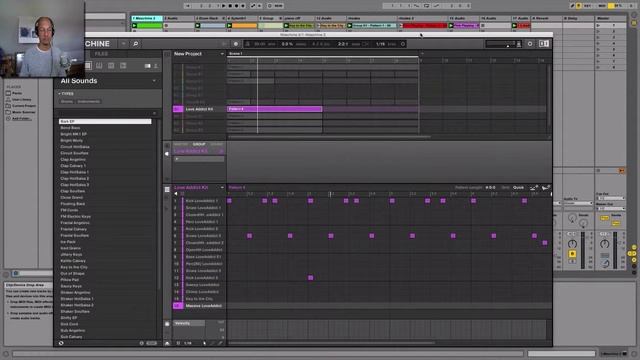Click the Pattern Length value

click(490, 188)
